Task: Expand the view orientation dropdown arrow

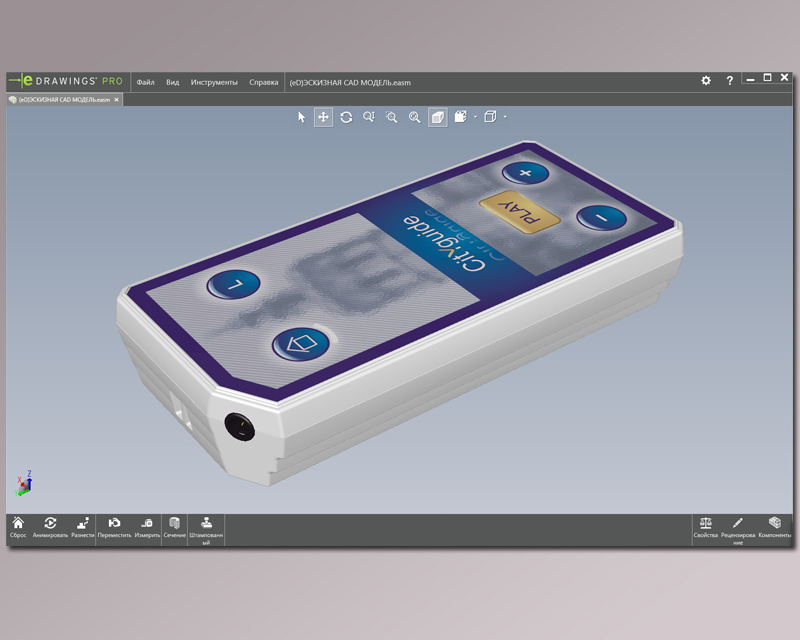Action: click(x=505, y=117)
